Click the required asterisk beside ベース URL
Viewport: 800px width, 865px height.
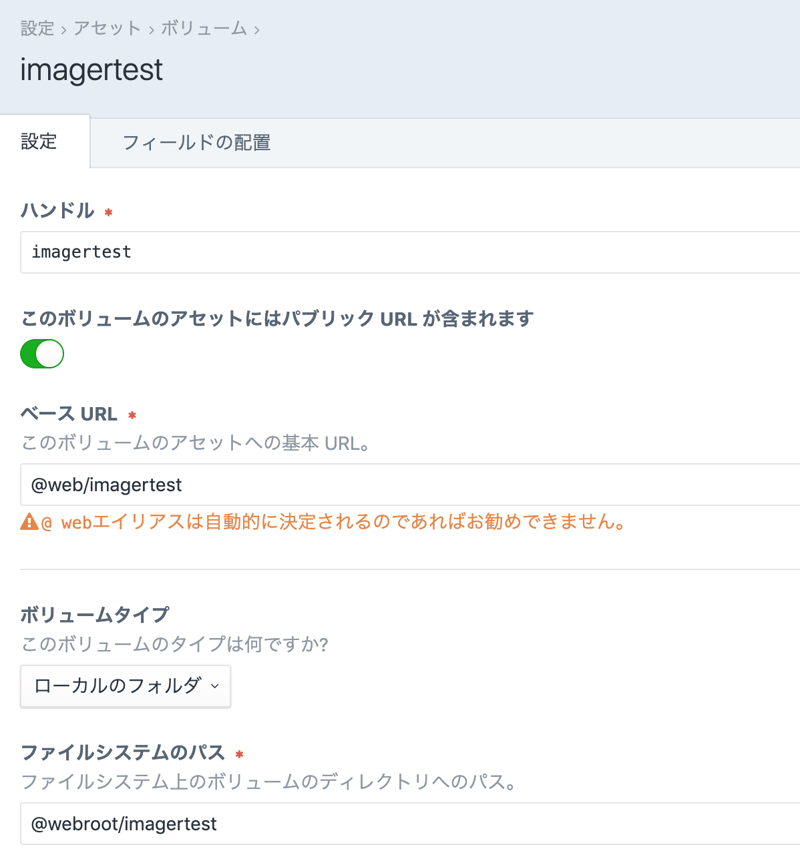(132, 415)
